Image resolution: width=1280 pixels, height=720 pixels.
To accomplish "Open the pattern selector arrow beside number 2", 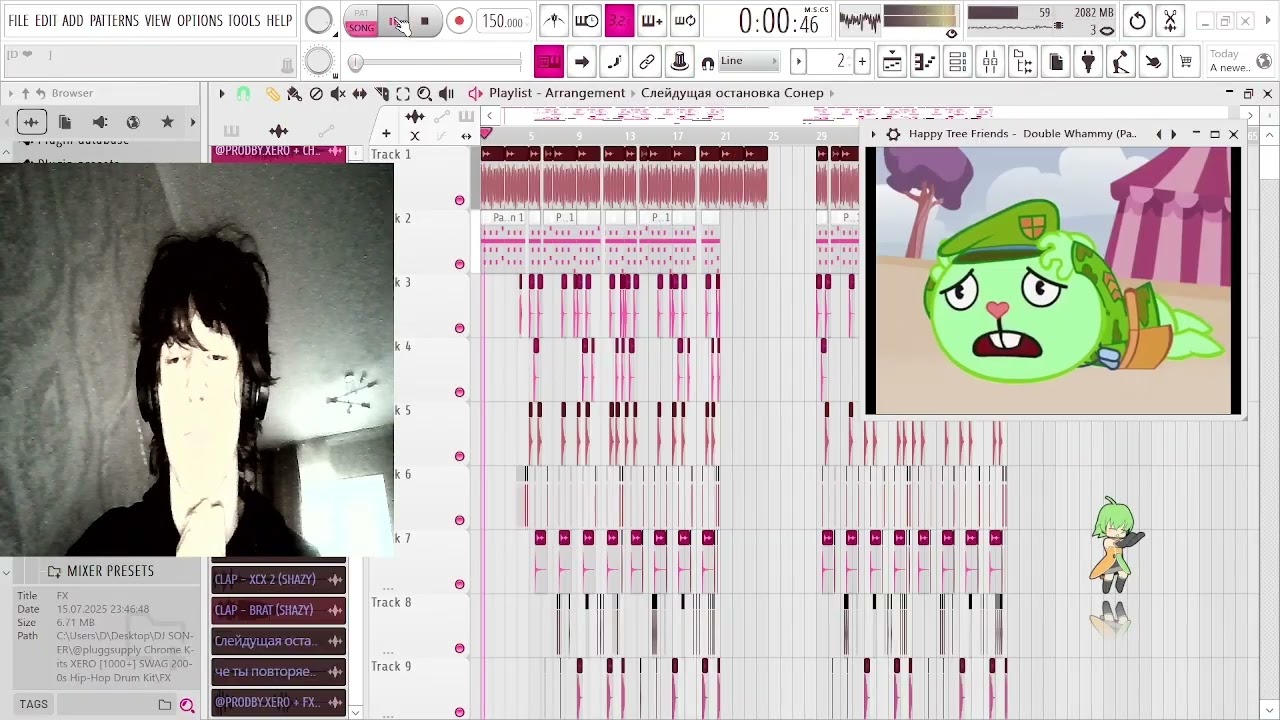I will coord(799,62).
